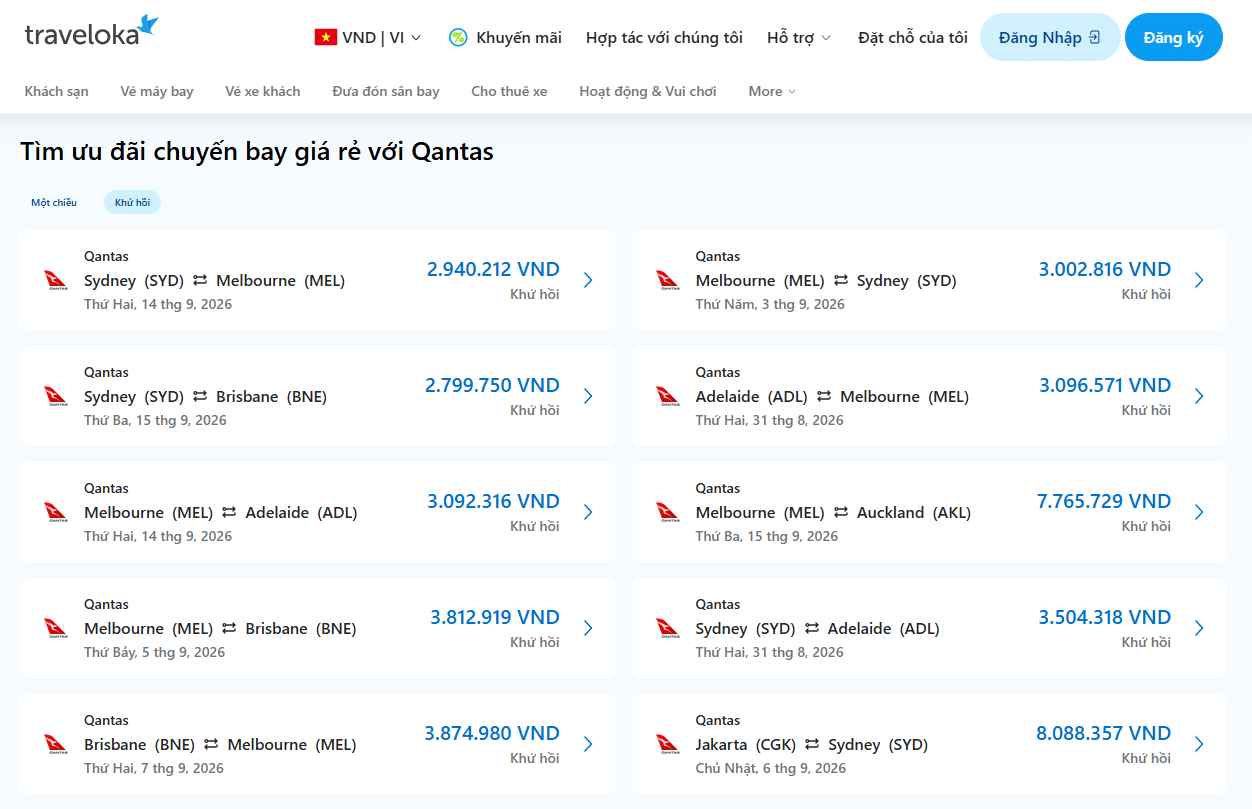The height and width of the screenshot is (809, 1252).
Task: Open Hợp tác với chúng tôi link
Action: coord(664,38)
